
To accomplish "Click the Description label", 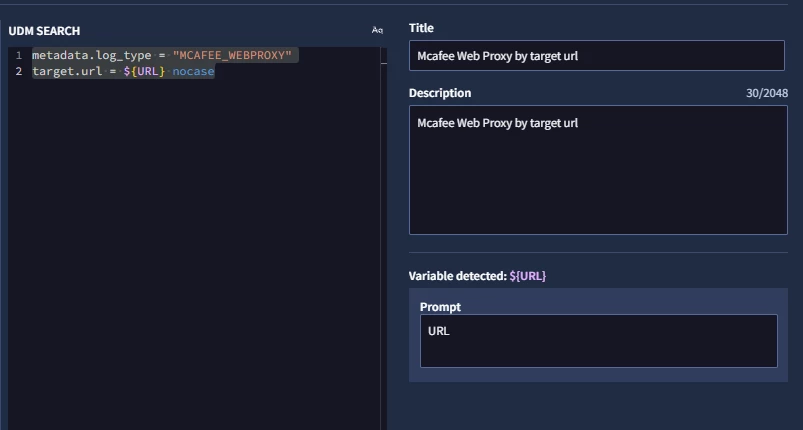I will pyautogui.click(x=440, y=93).
